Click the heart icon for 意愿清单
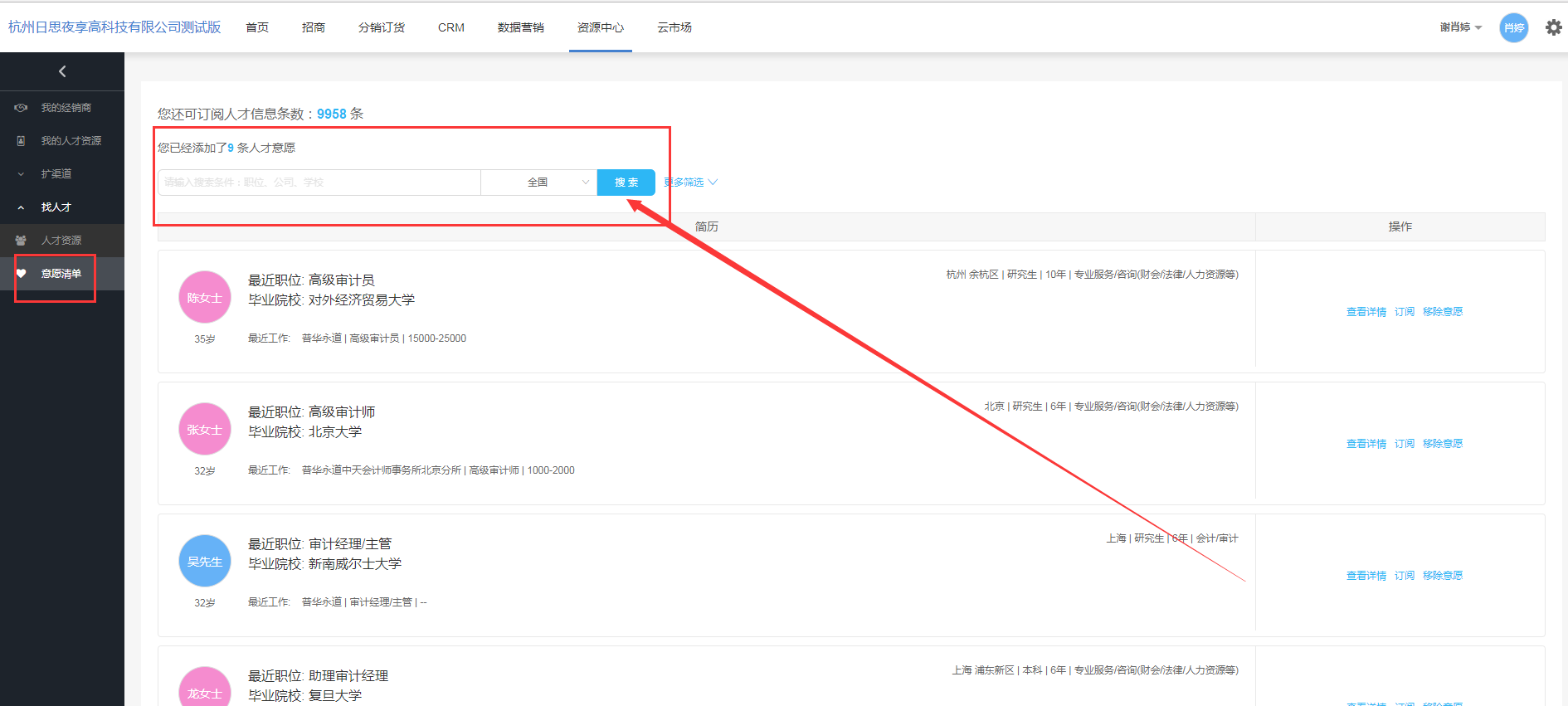The width and height of the screenshot is (1568, 706). click(22, 274)
